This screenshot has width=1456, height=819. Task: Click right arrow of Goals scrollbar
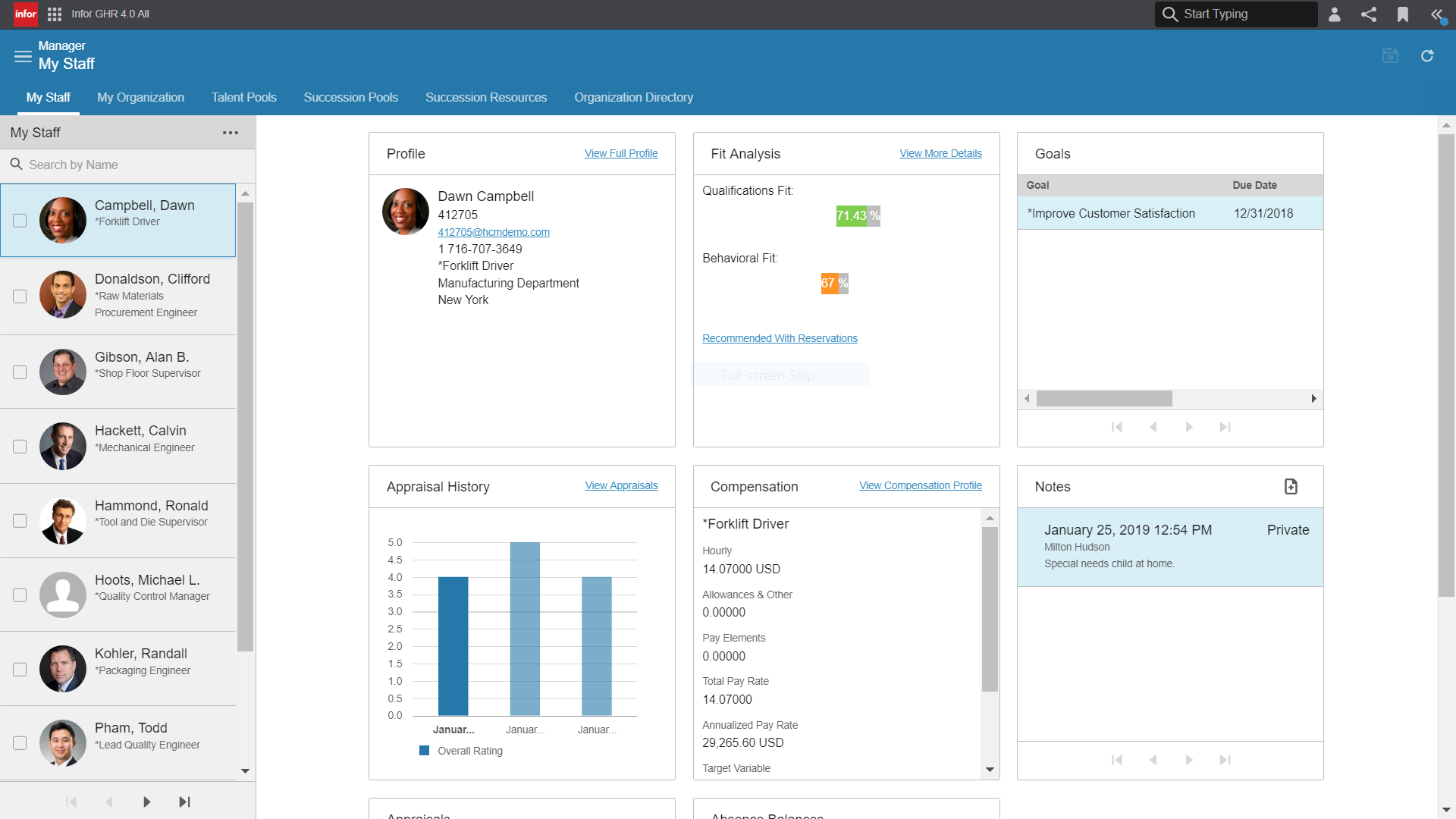coord(1314,399)
